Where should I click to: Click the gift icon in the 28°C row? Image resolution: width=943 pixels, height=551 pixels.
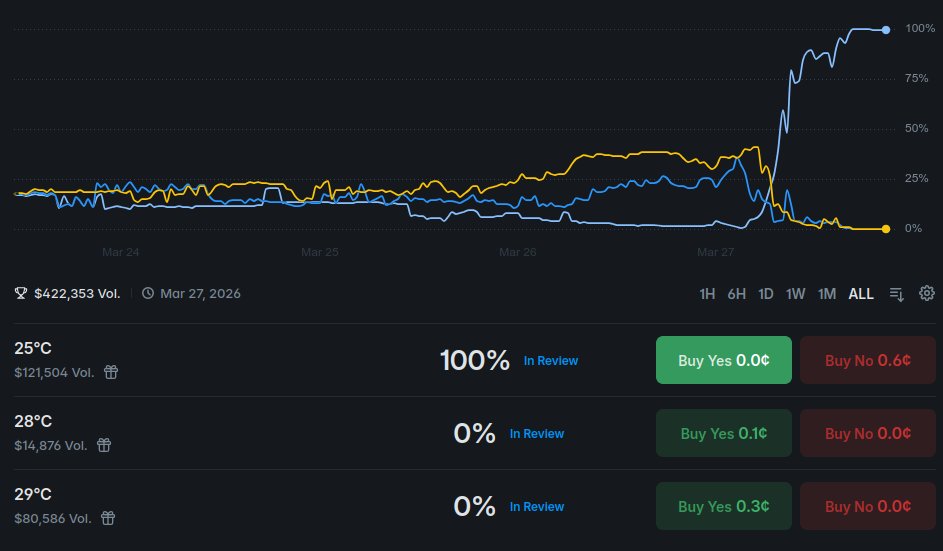click(104, 445)
